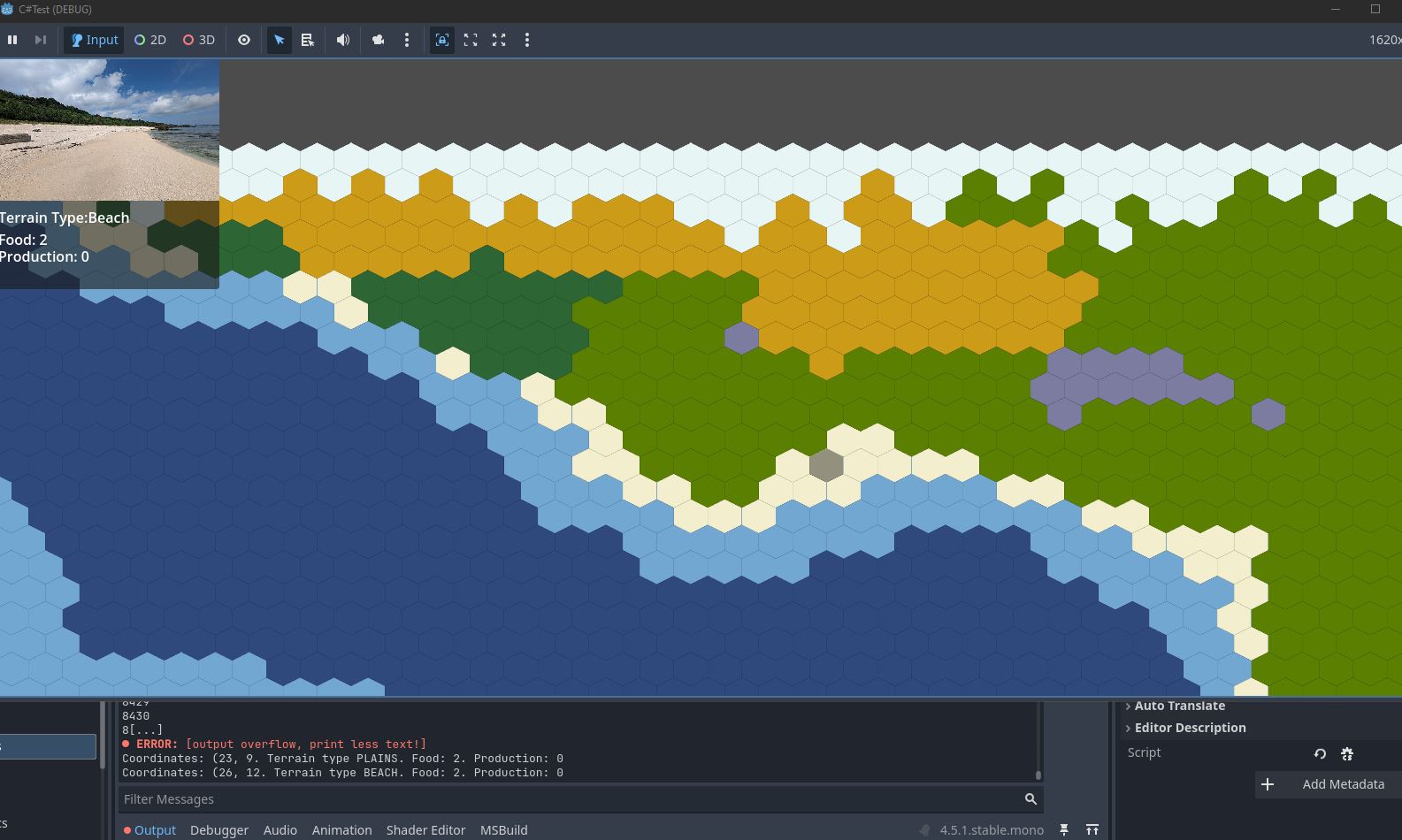
Task: Click the Godot logo in title bar
Action: [x=7, y=9]
